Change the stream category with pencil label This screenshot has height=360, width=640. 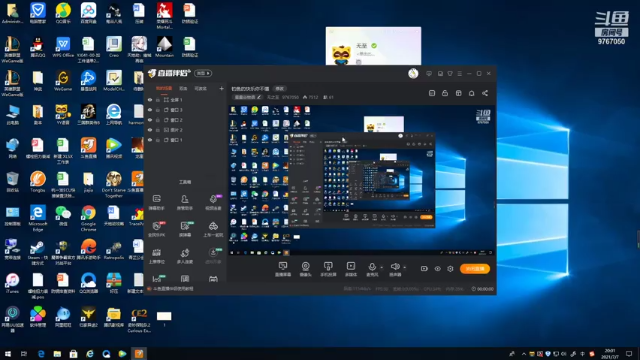(x=247, y=97)
